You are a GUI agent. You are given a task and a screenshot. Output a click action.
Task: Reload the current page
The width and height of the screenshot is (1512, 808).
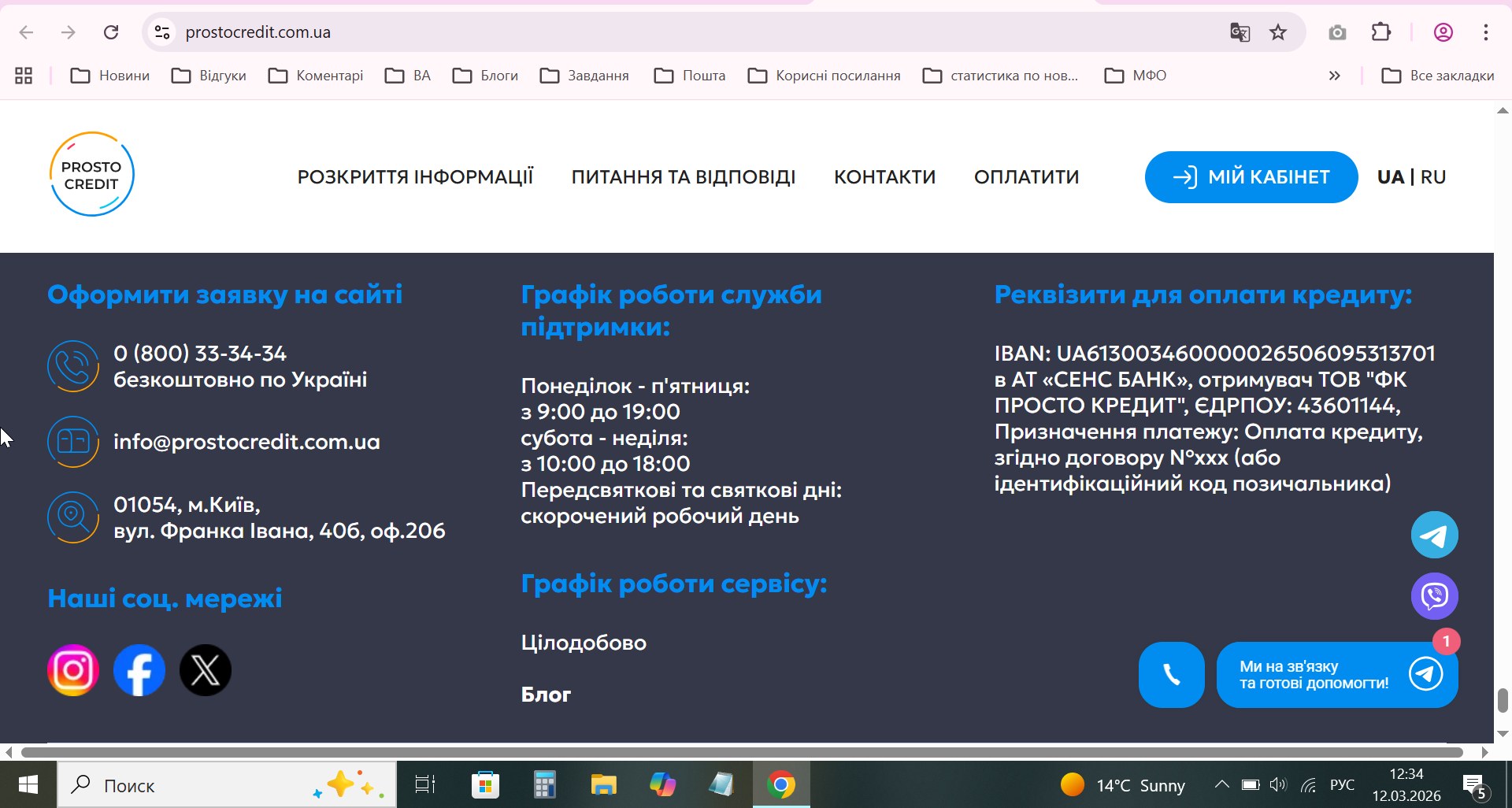click(111, 32)
